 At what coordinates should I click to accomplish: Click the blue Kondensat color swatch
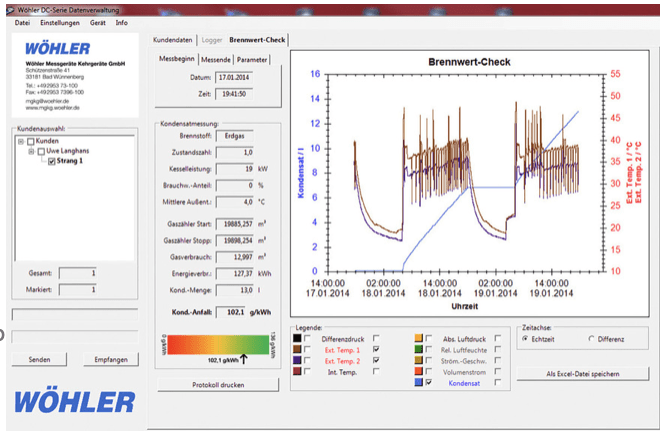[417, 382]
